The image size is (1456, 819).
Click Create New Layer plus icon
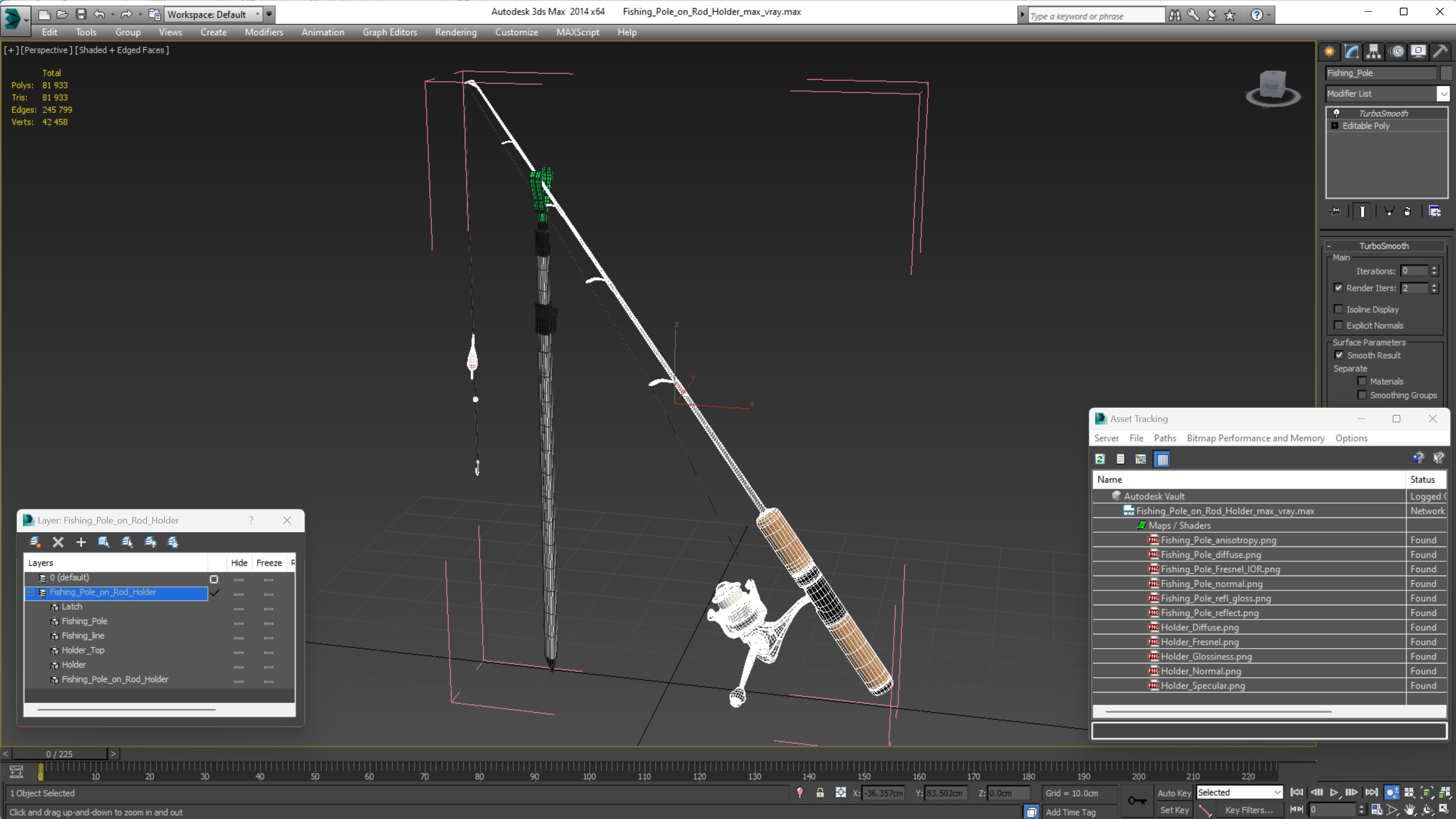81,542
